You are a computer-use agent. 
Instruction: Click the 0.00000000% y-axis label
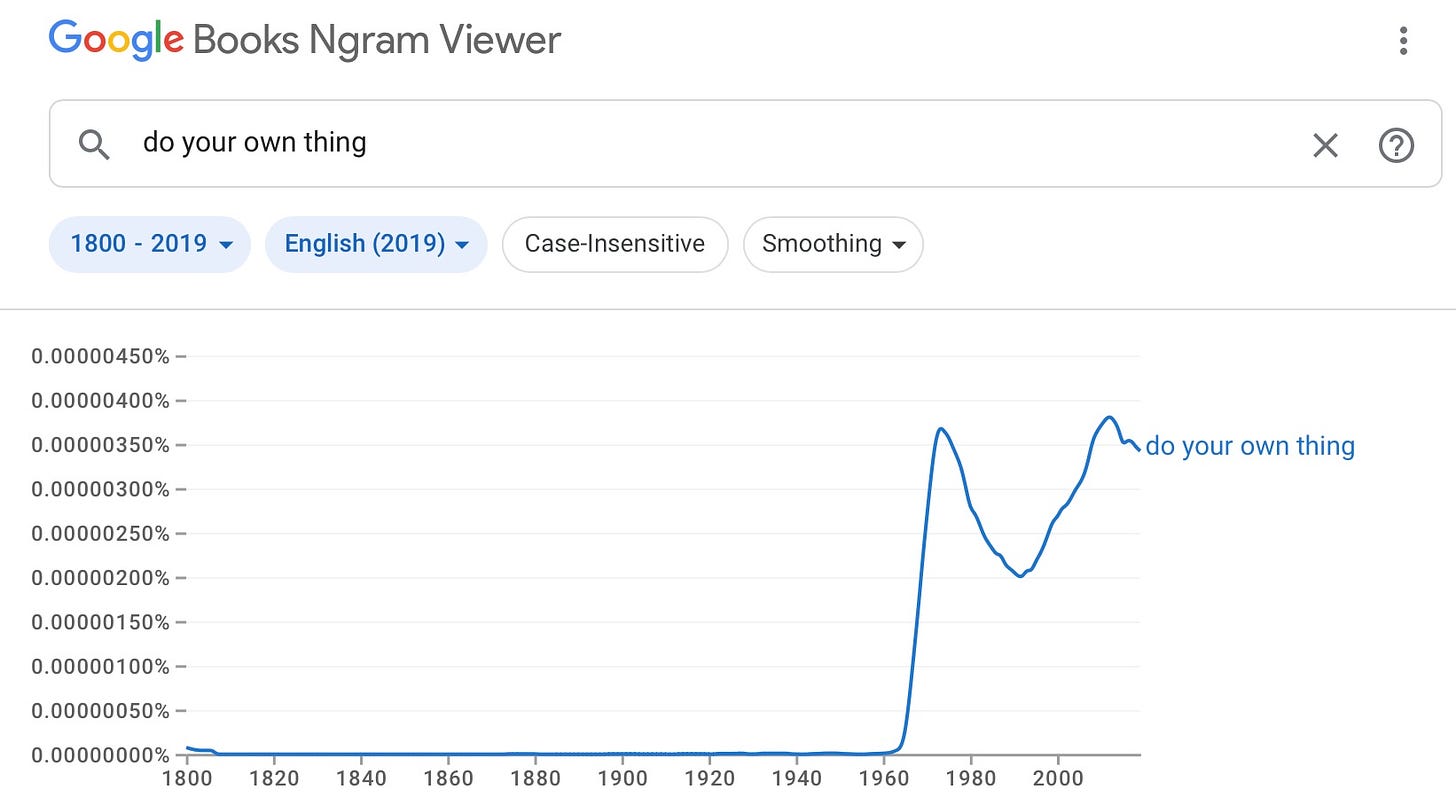coord(100,754)
